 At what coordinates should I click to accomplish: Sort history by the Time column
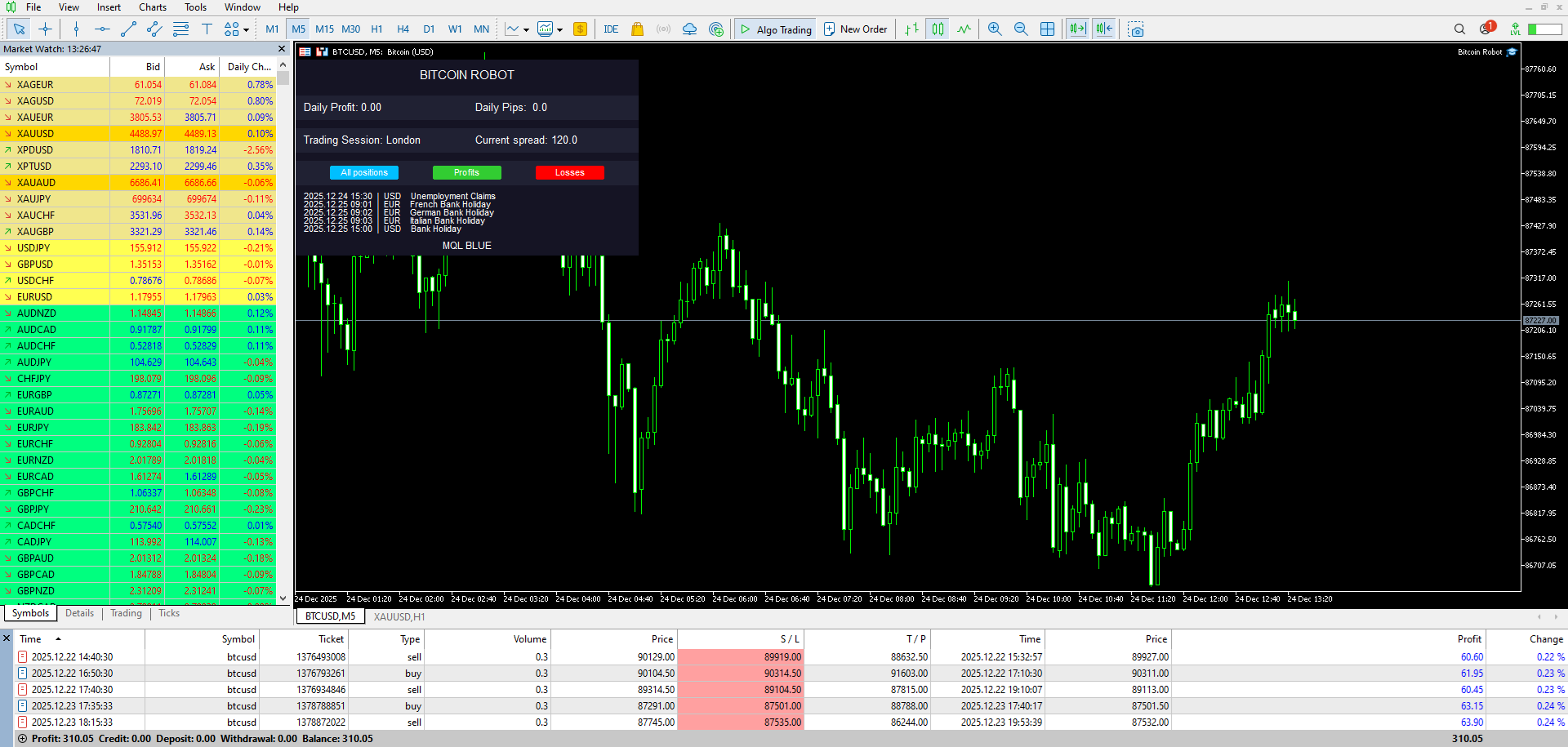coord(80,639)
